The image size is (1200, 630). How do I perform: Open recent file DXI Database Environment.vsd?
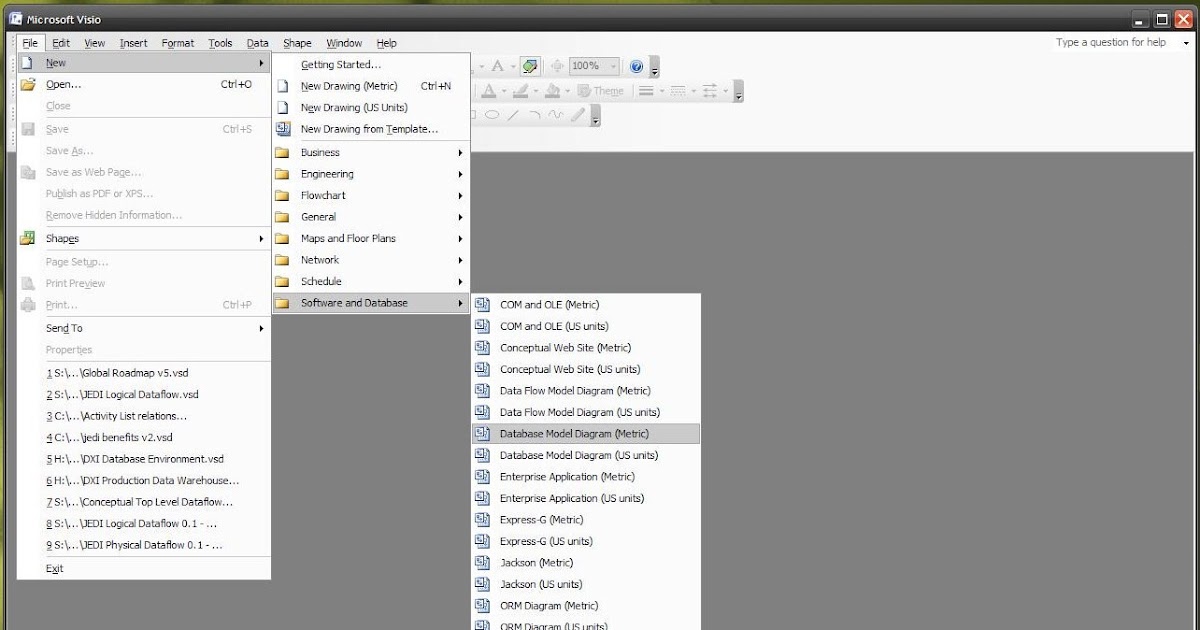144,459
